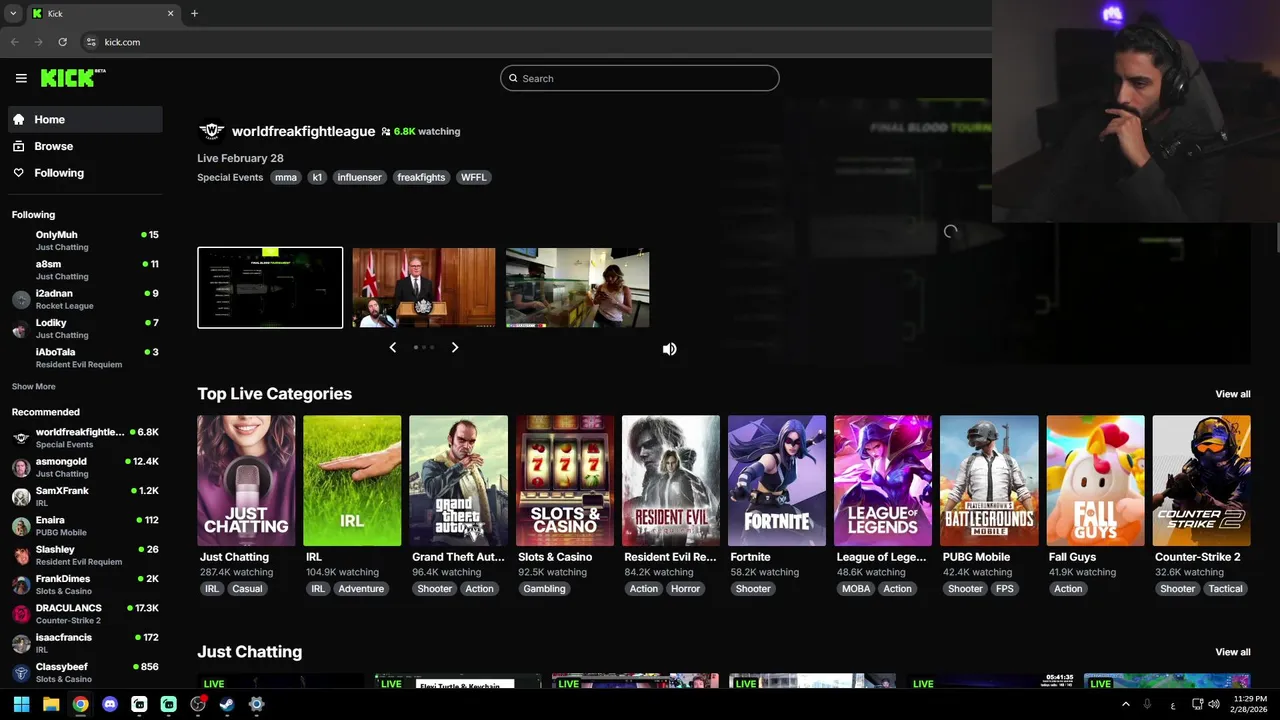Image resolution: width=1280 pixels, height=720 pixels.
Task: Open OnlyMuh followed channel
Action: tap(85, 240)
